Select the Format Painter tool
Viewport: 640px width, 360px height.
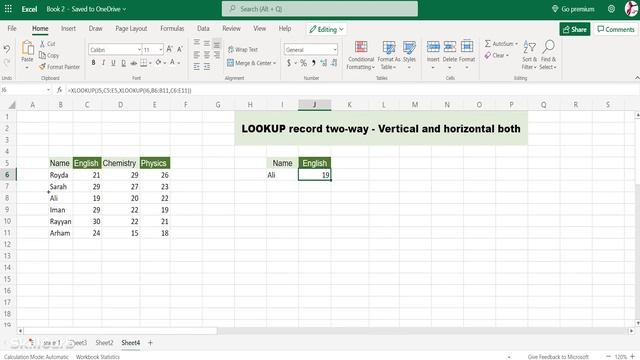pos(59,67)
